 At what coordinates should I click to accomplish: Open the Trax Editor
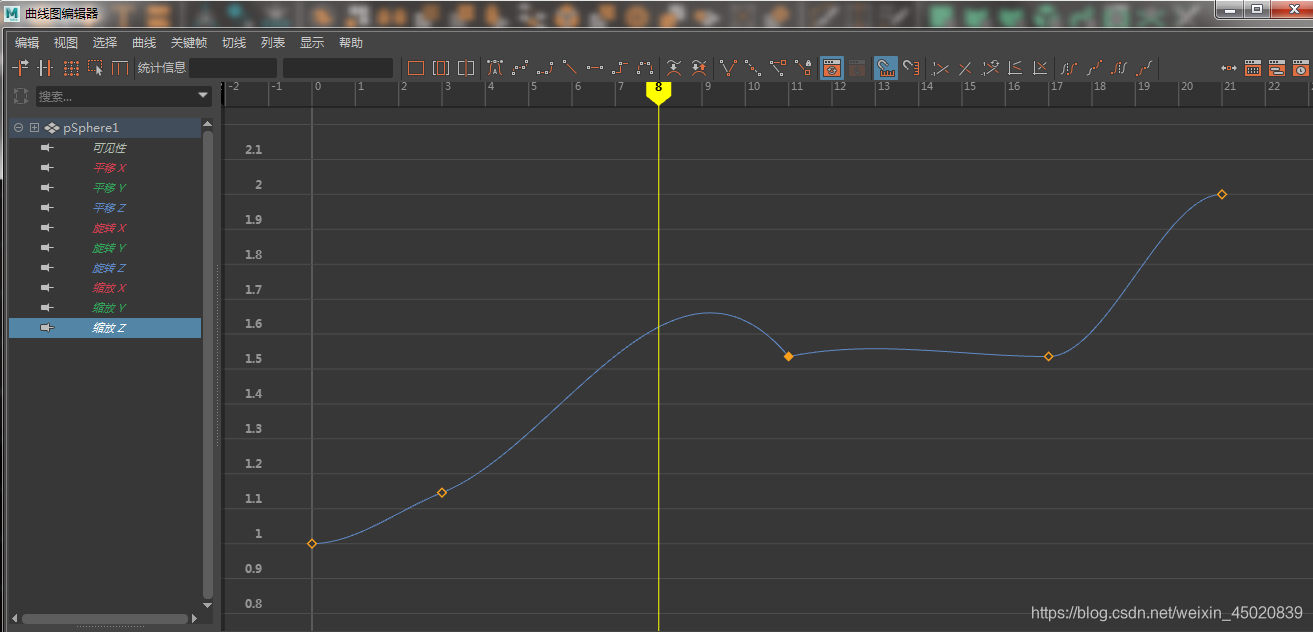(x=1276, y=68)
